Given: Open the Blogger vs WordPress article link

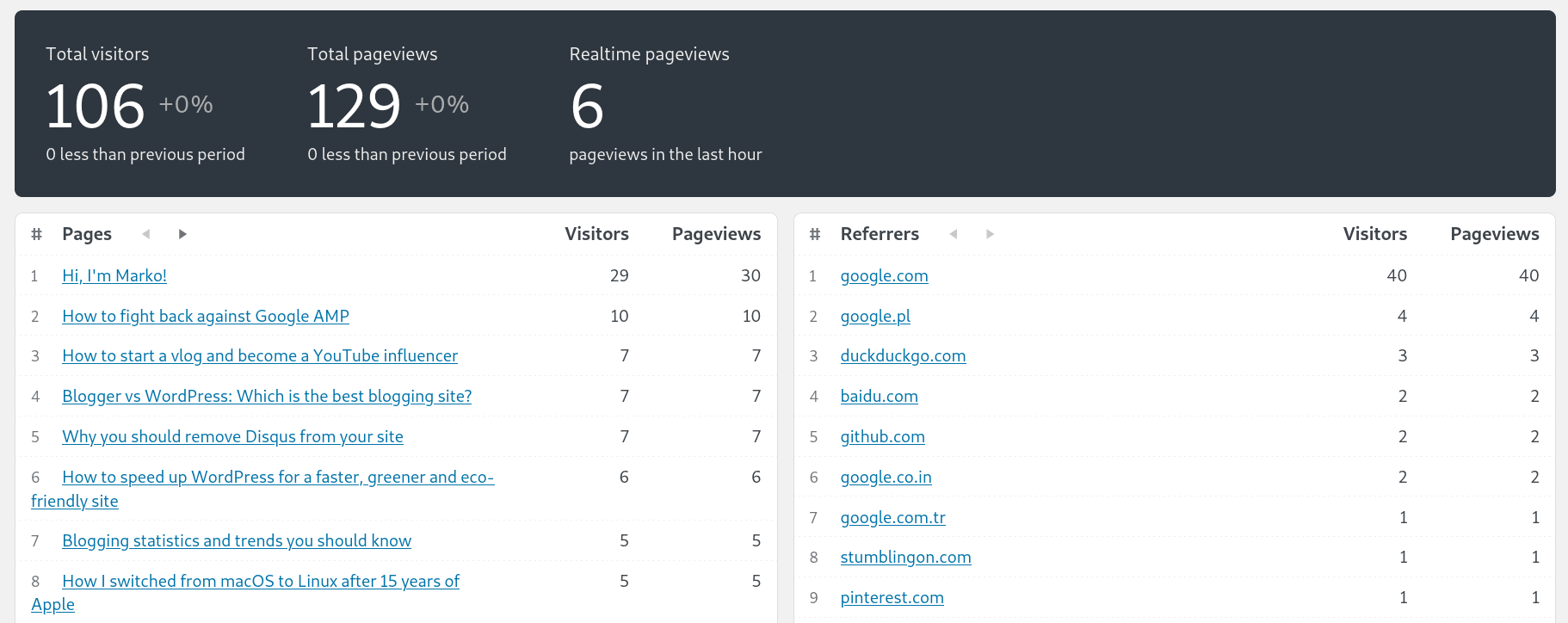Looking at the screenshot, I should click(x=267, y=396).
